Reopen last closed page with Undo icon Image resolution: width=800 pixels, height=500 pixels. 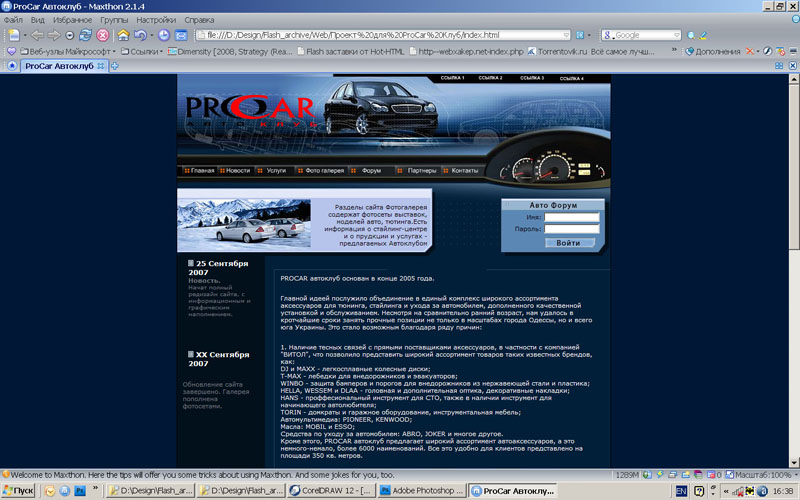point(139,35)
